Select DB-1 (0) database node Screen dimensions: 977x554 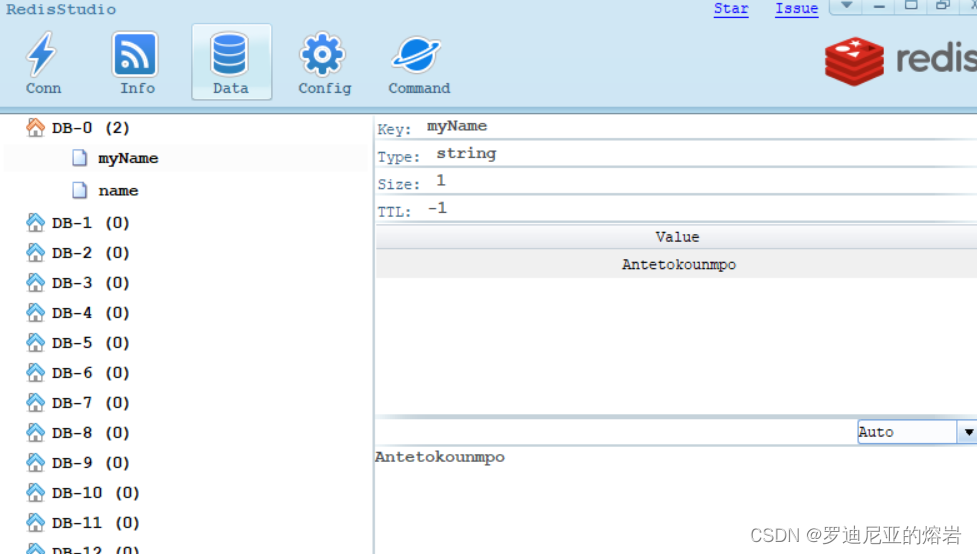click(x=90, y=222)
